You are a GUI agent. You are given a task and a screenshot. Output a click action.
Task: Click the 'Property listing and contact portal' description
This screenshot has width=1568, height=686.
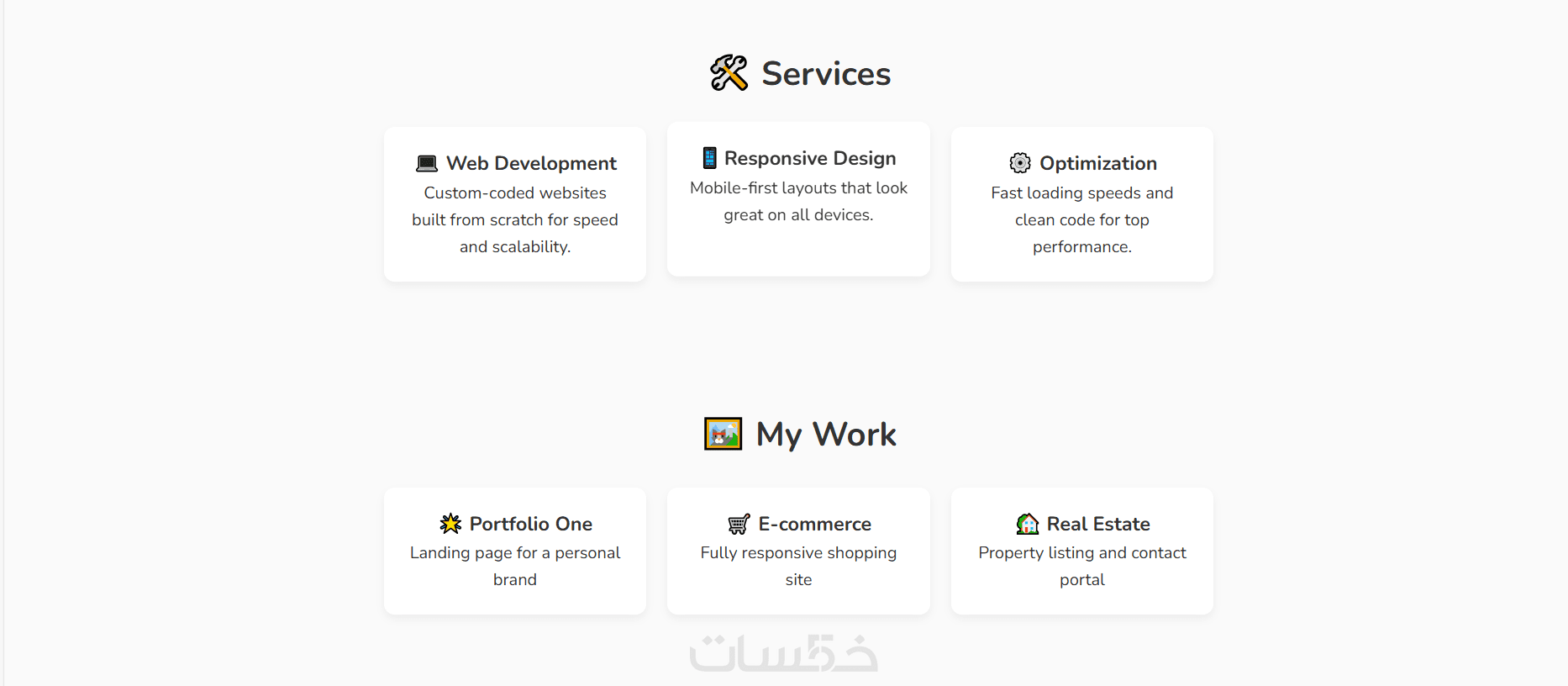(1082, 566)
